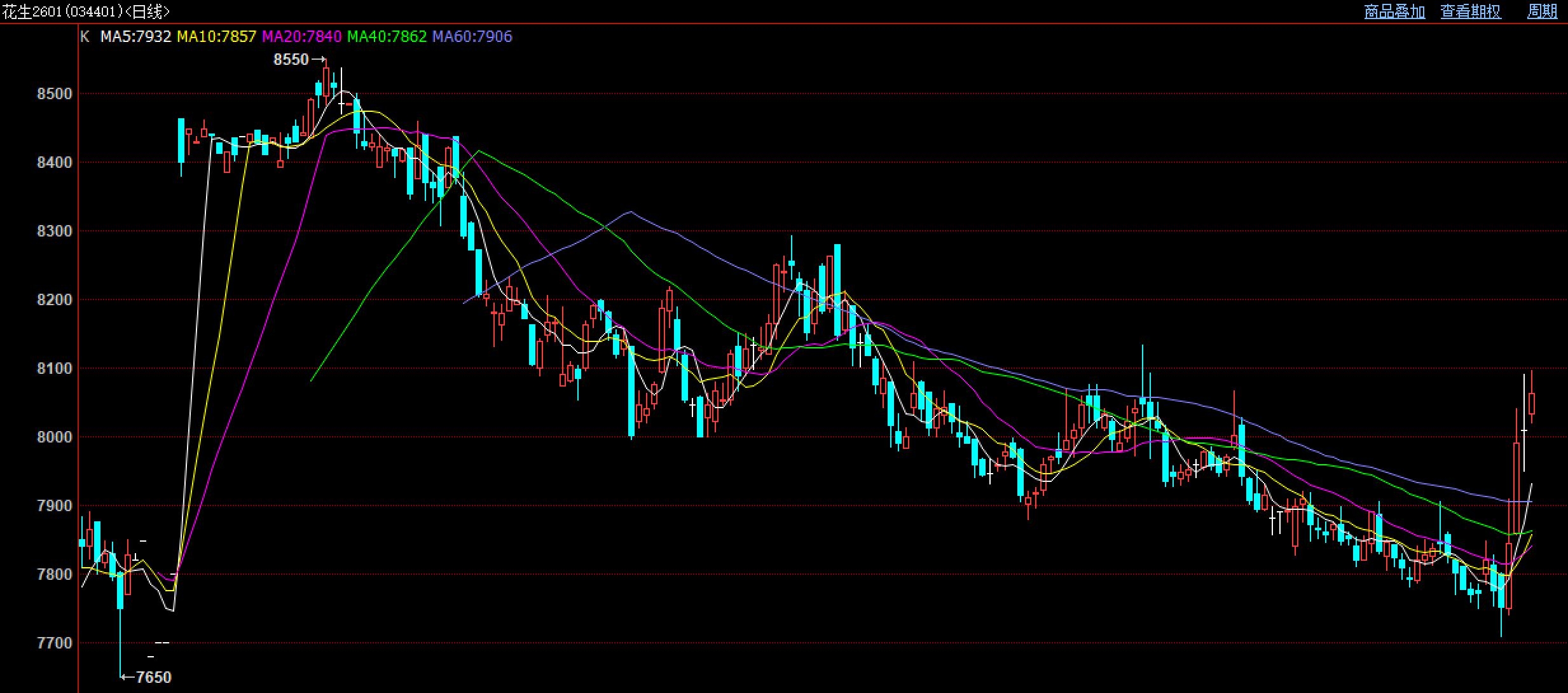Screen dimensions: 1568x693
Task: Click the 商品叠加 link
Action: [1394, 11]
